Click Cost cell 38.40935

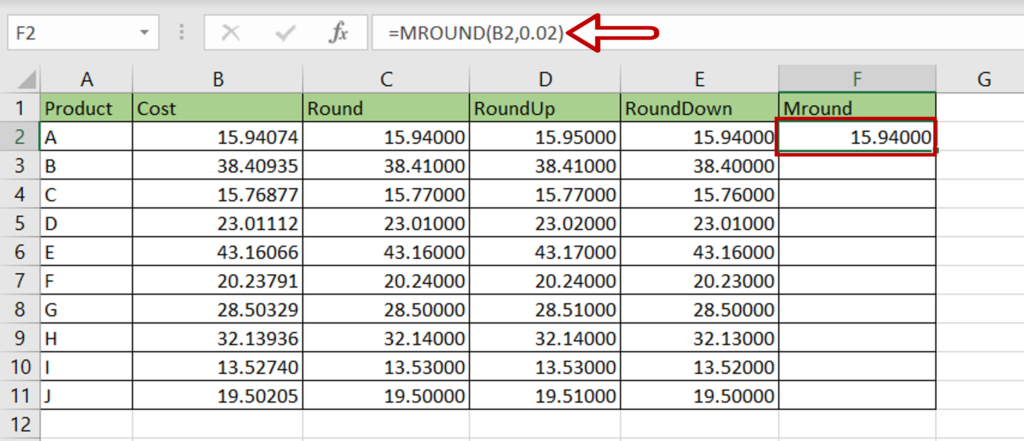pyautogui.click(x=217, y=165)
